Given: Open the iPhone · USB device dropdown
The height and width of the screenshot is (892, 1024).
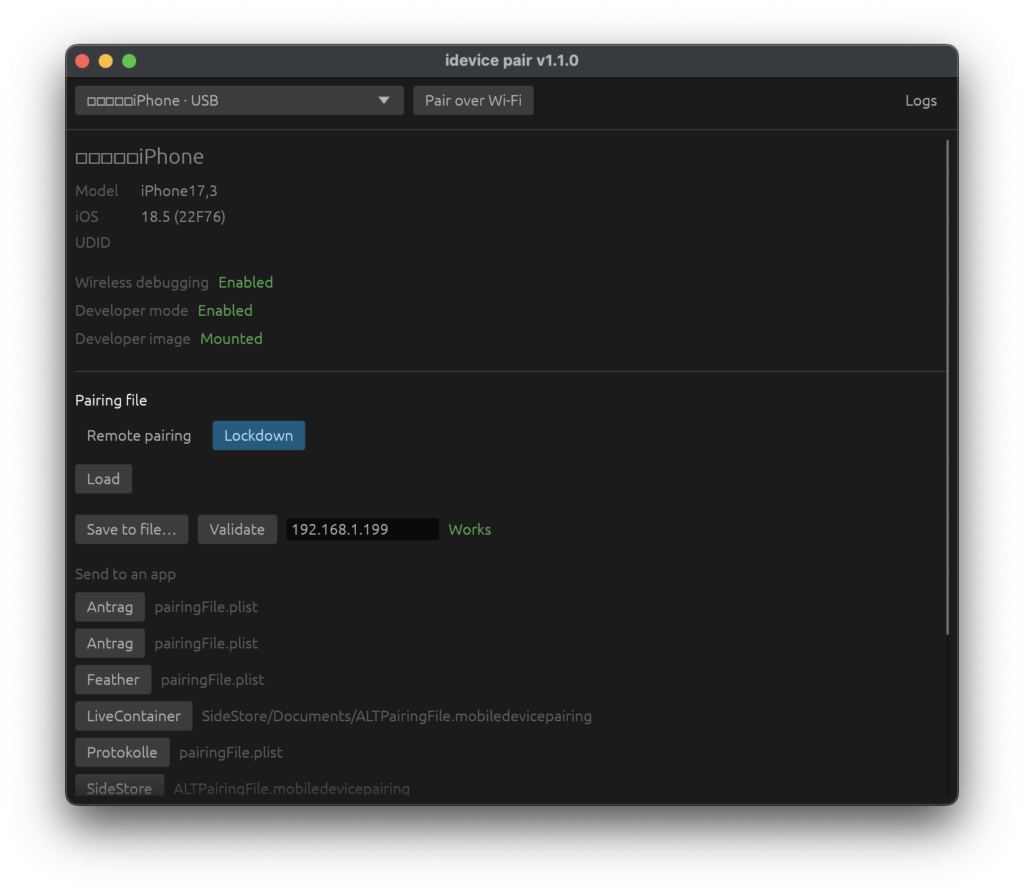Looking at the screenshot, I should tap(239, 101).
